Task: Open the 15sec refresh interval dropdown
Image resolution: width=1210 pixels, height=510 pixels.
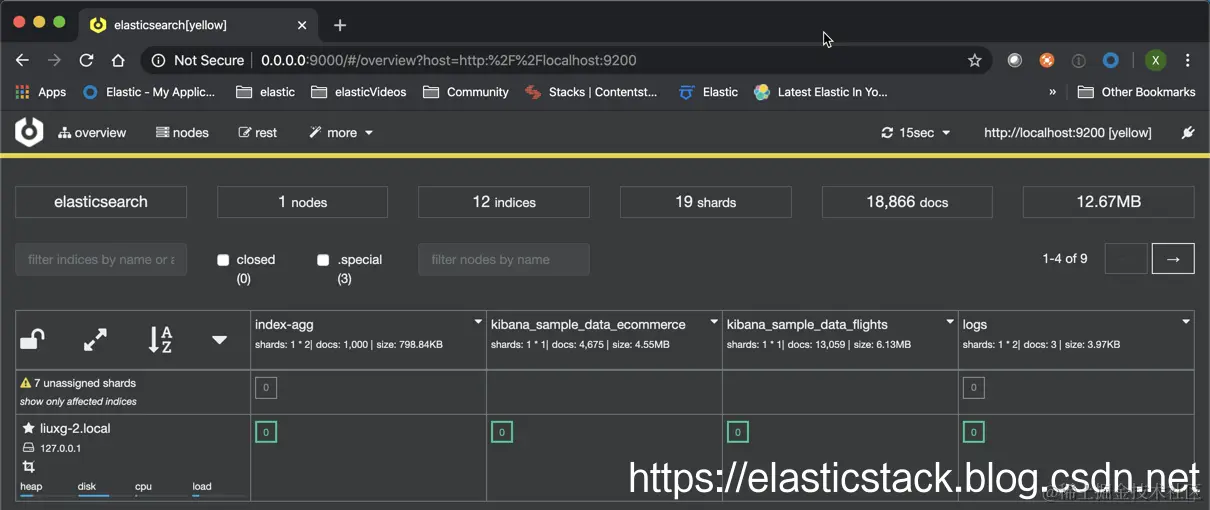Action: click(x=915, y=132)
